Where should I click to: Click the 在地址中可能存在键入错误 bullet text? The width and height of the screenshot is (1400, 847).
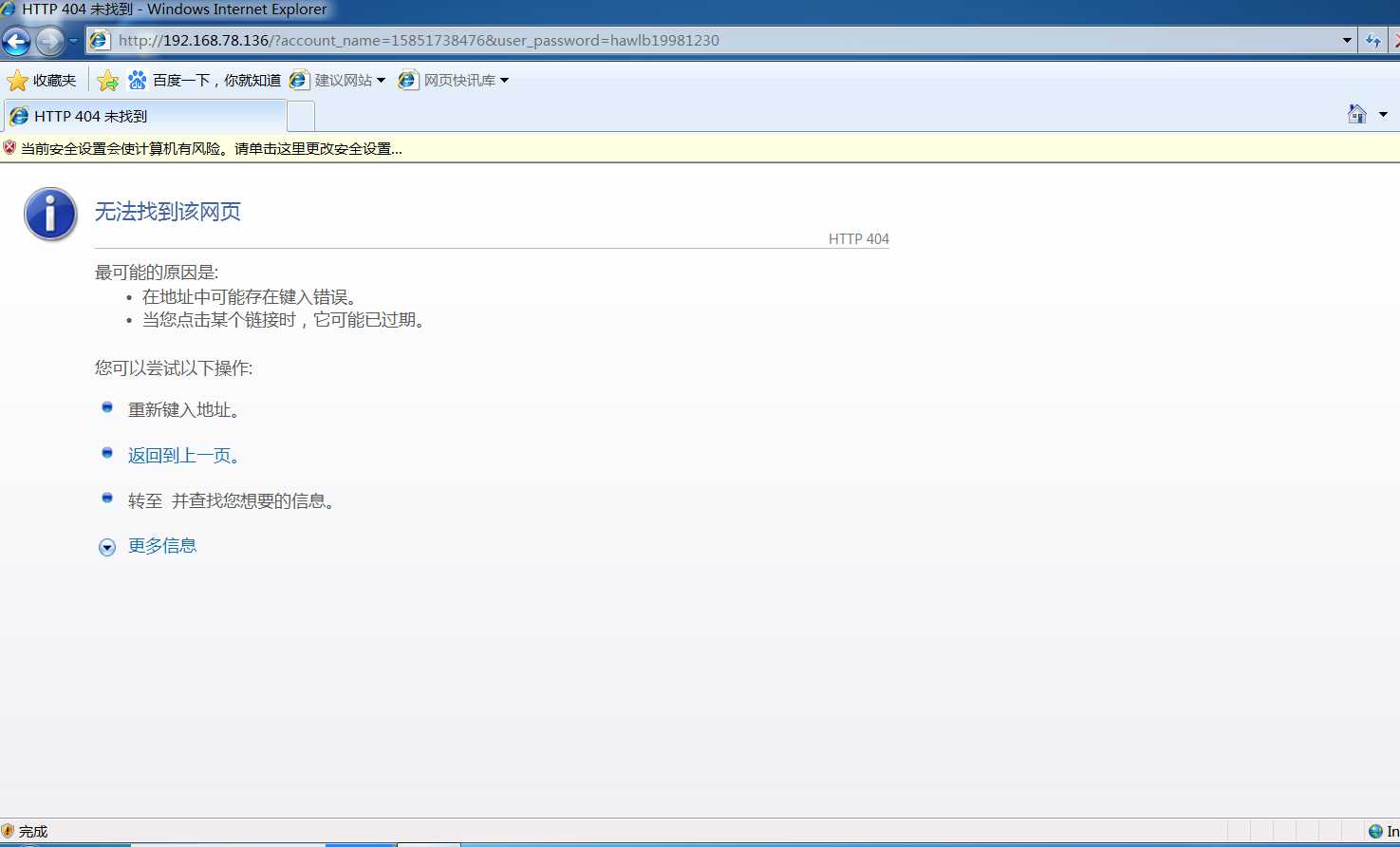(x=252, y=296)
